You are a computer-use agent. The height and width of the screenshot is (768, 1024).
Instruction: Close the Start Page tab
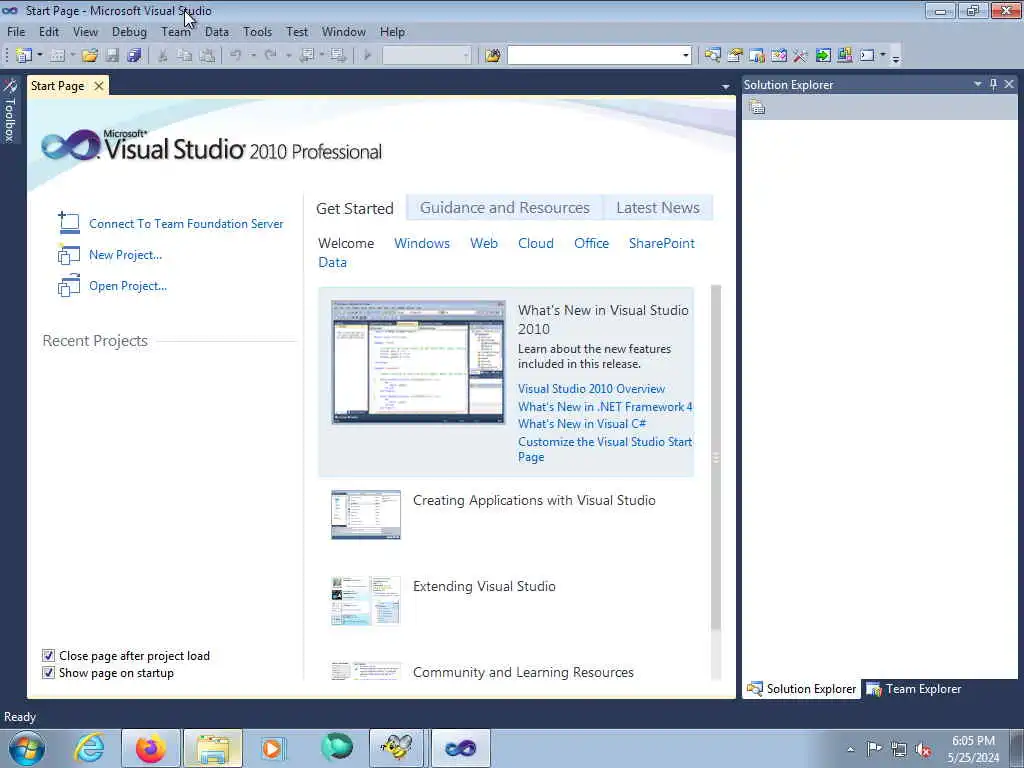[99, 86]
